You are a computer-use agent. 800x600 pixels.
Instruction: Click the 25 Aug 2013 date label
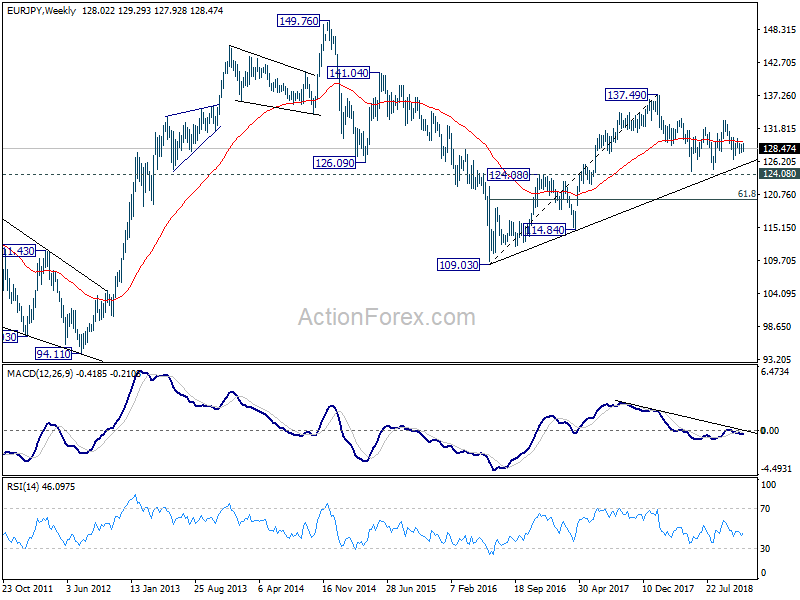pyautogui.click(x=220, y=588)
